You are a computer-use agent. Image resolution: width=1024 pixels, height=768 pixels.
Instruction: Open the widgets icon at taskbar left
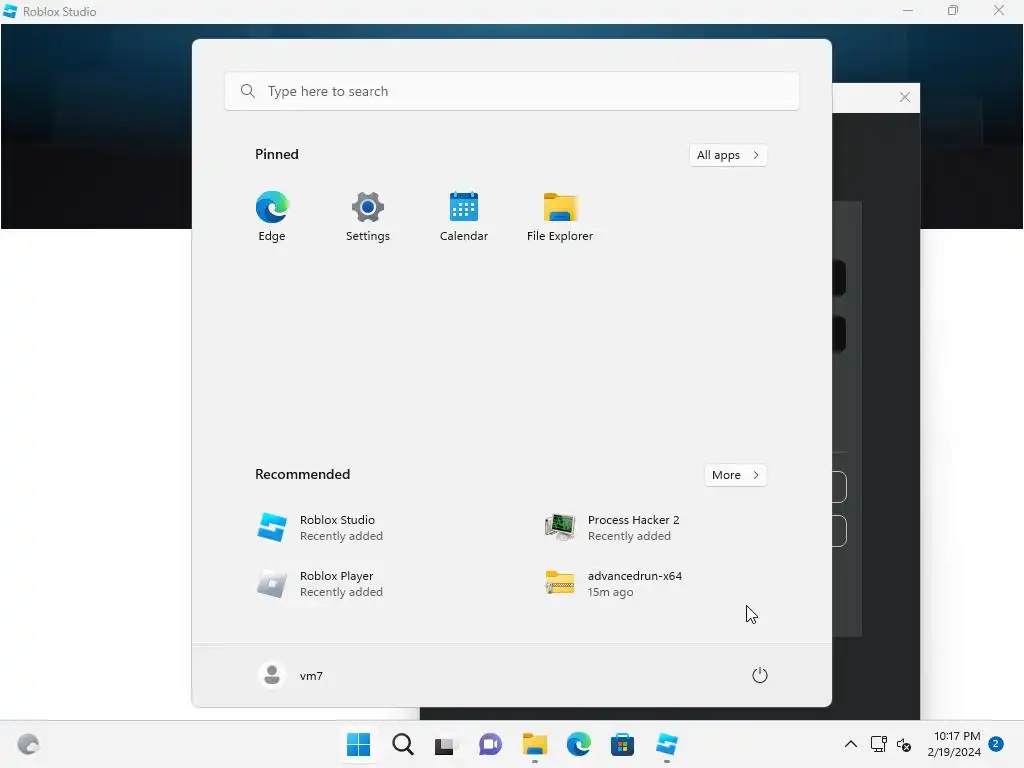point(28,744)
